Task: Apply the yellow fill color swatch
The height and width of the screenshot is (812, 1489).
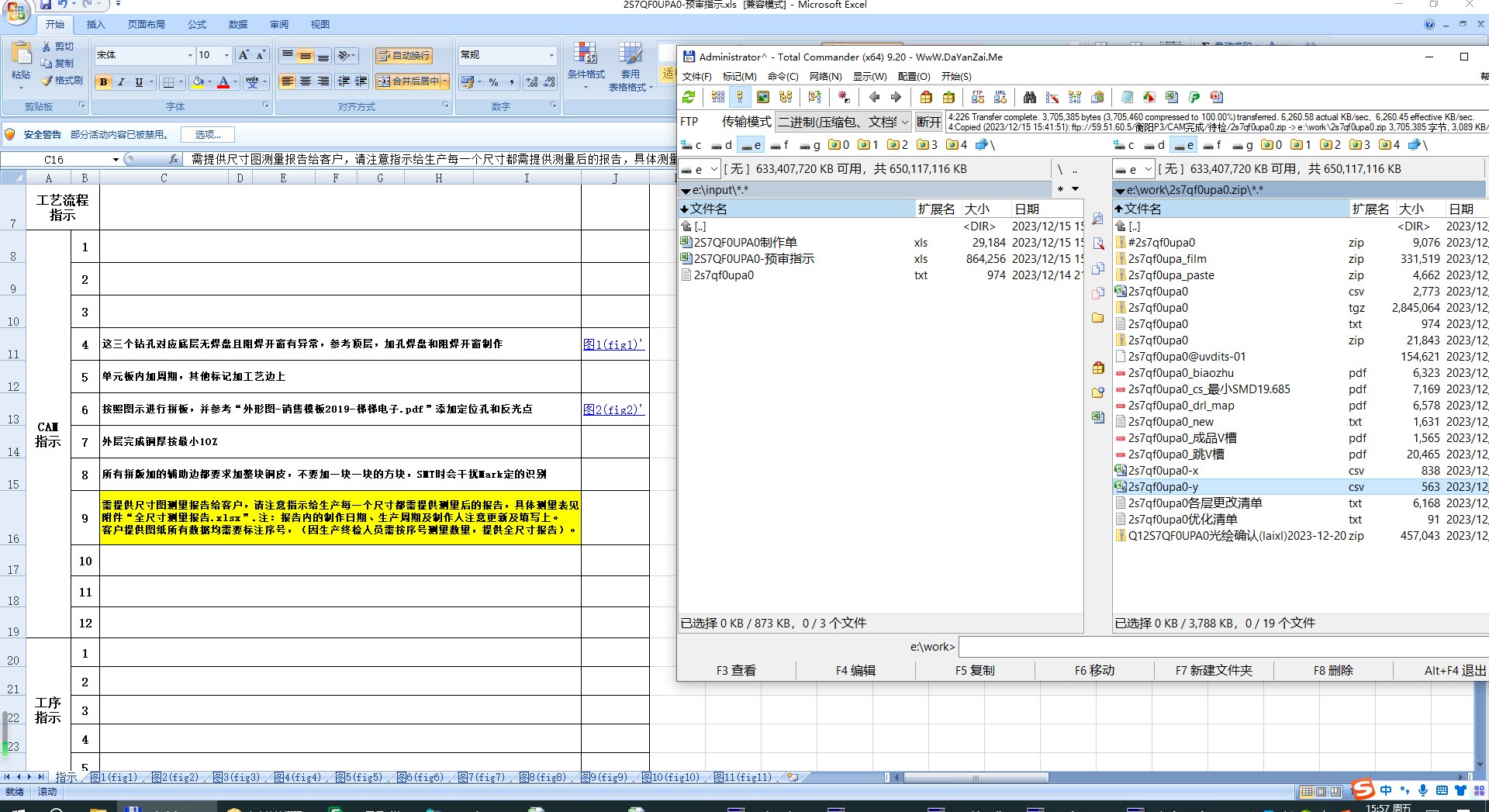Action: click(199, 81)
